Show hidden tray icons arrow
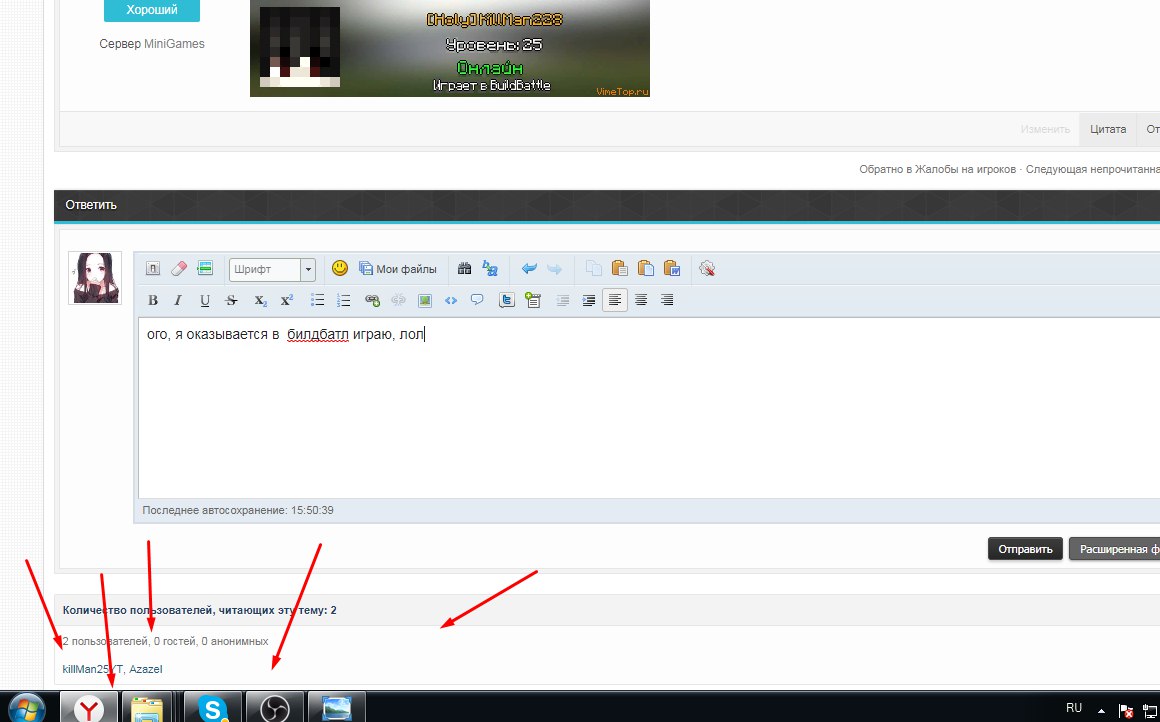The image size is (1160, 722). point(1102,709)
